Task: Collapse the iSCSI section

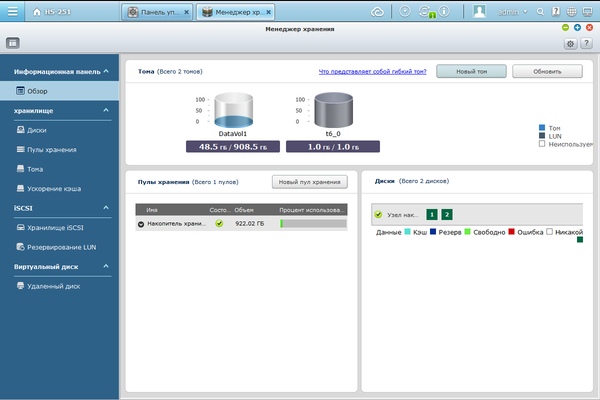Action: (x=106, y=207)
